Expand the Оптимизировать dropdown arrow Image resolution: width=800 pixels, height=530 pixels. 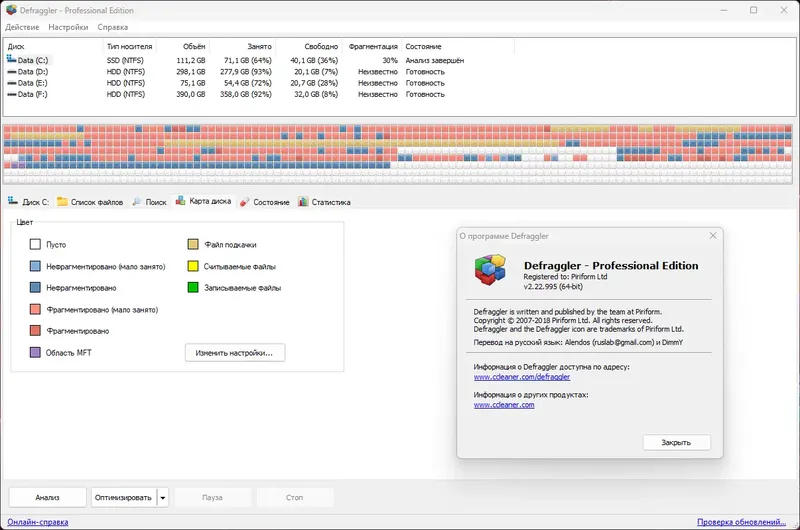pyautogui.click(x=163, y=497)
